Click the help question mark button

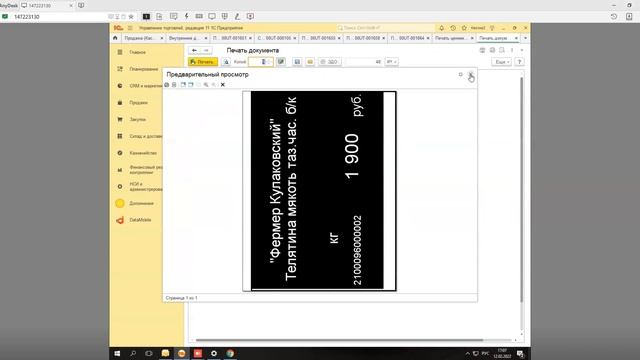click(x=519, y=62)
